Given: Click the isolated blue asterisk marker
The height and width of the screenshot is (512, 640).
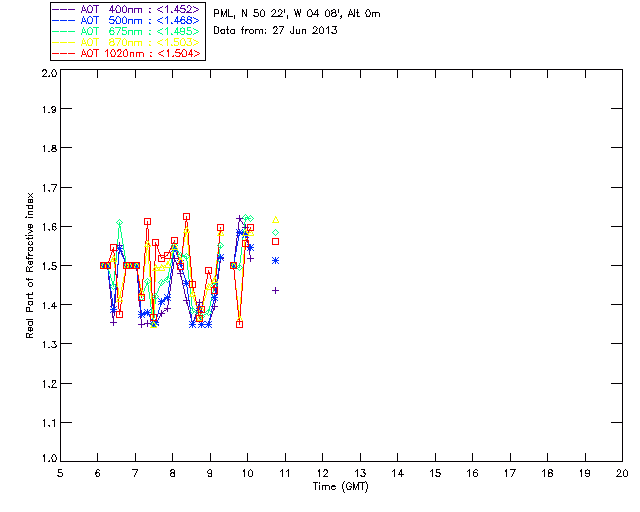Looking at the screenshot, I should [x=276, y=260].
